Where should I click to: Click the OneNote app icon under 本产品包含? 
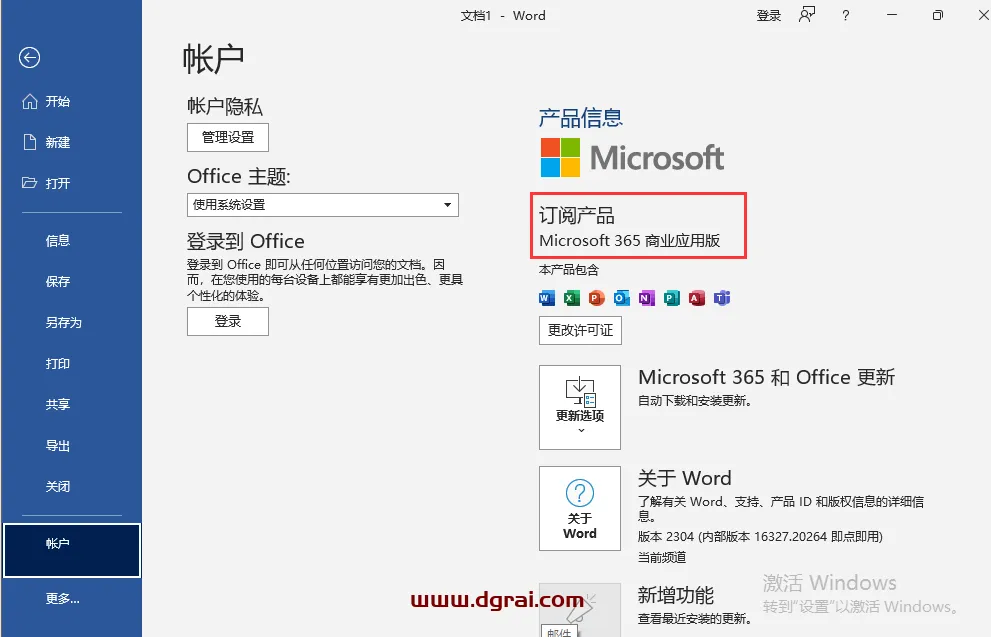647,298
